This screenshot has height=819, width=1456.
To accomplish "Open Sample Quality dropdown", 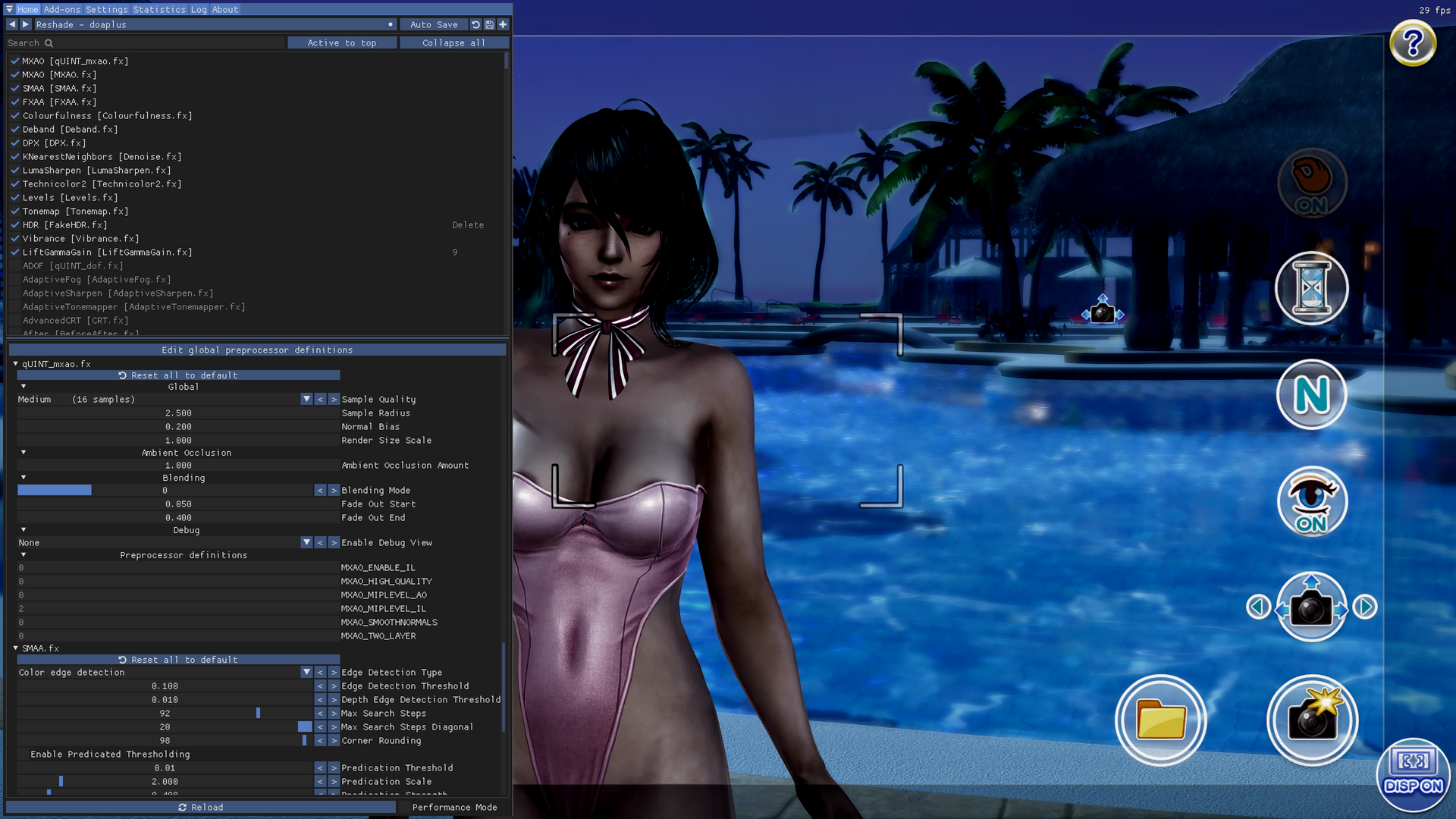I will click(306, 400).
